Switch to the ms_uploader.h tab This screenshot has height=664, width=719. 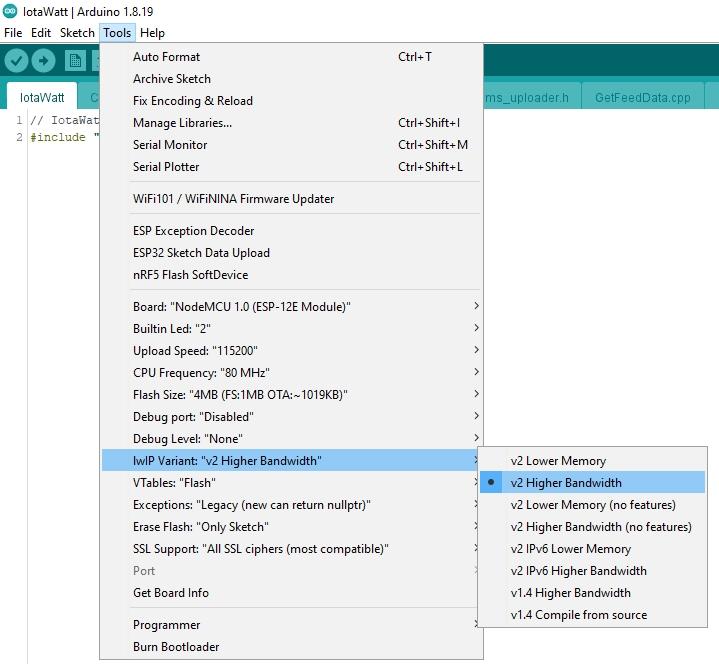coord(532,97)
